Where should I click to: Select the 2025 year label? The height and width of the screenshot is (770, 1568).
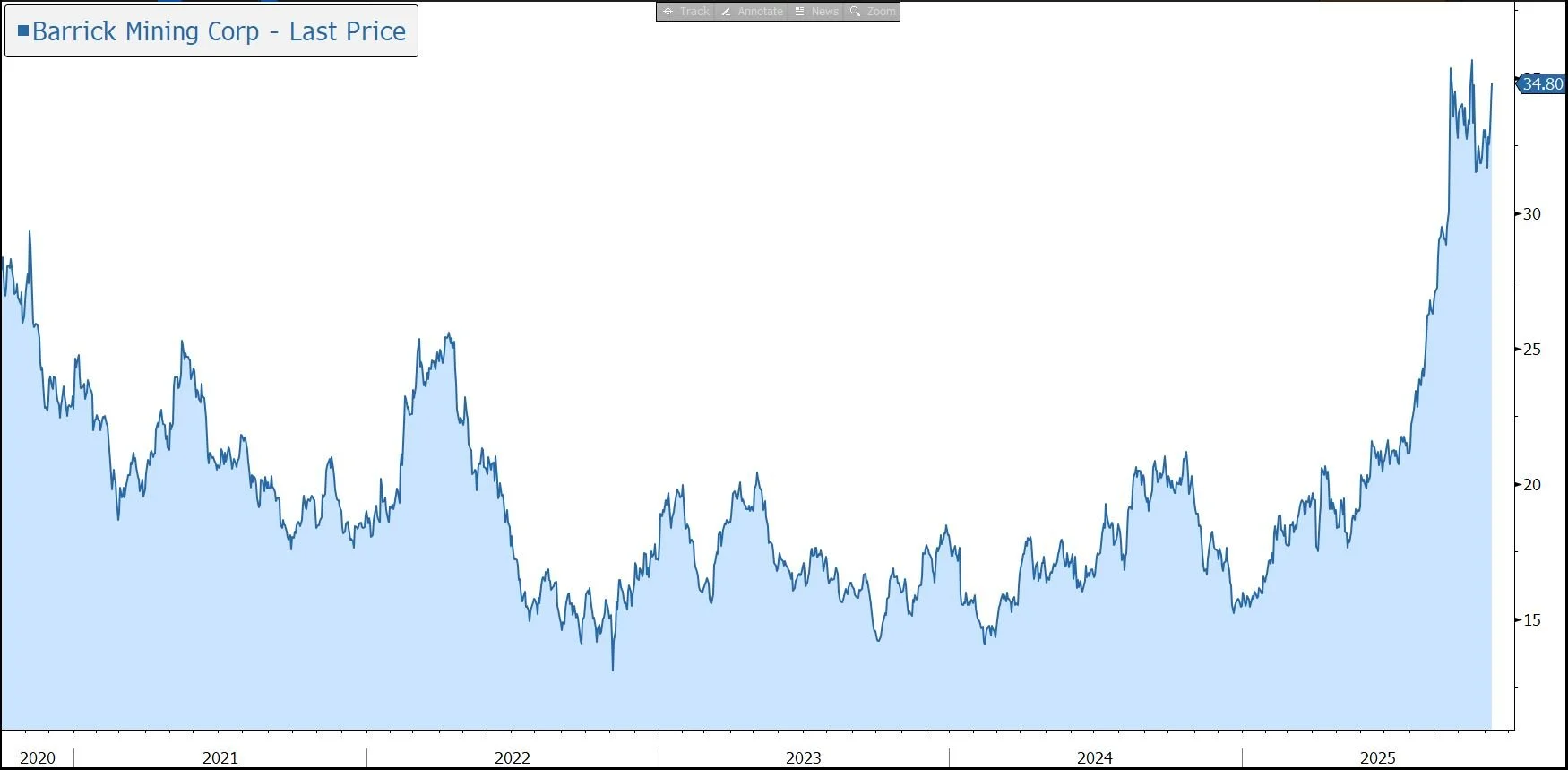[1378, 758]
